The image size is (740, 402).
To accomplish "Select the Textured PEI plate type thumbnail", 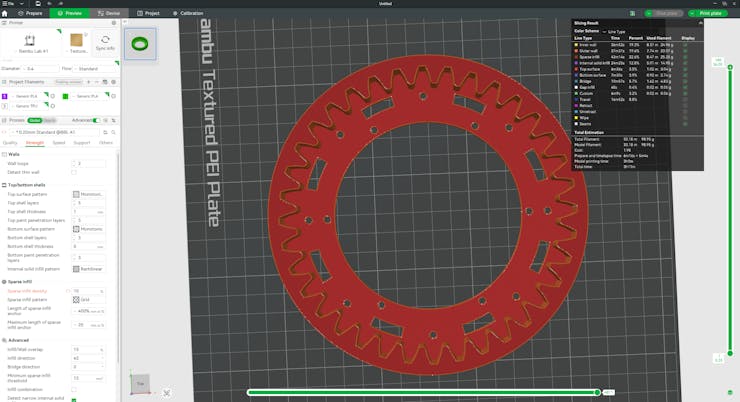I will (76, 41).
